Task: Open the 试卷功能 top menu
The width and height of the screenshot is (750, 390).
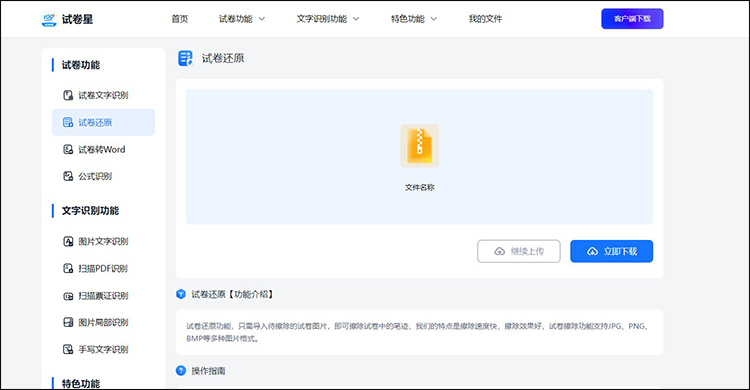Action: (235, 19)
